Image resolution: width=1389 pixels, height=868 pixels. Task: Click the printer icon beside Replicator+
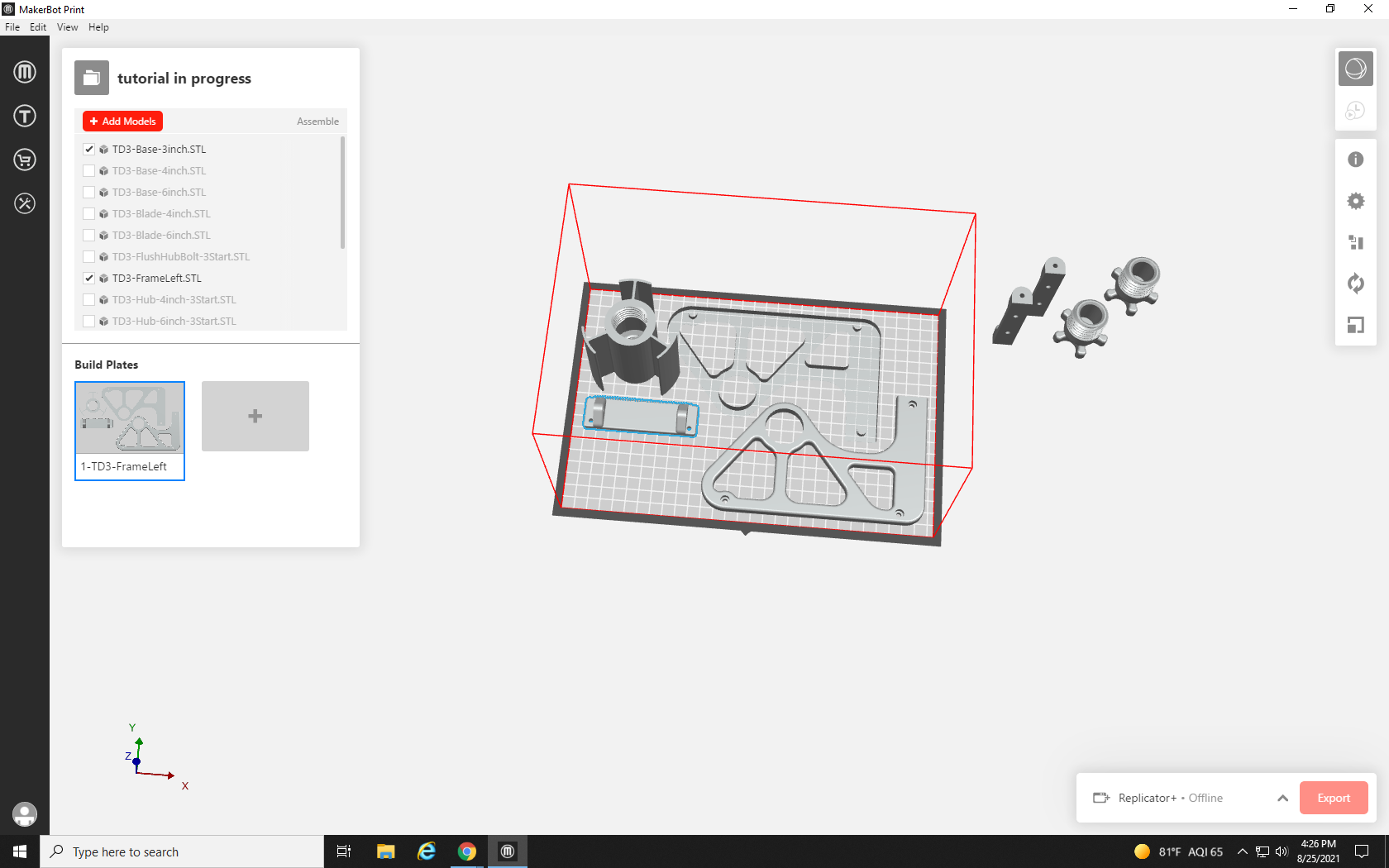[1101, 798]
